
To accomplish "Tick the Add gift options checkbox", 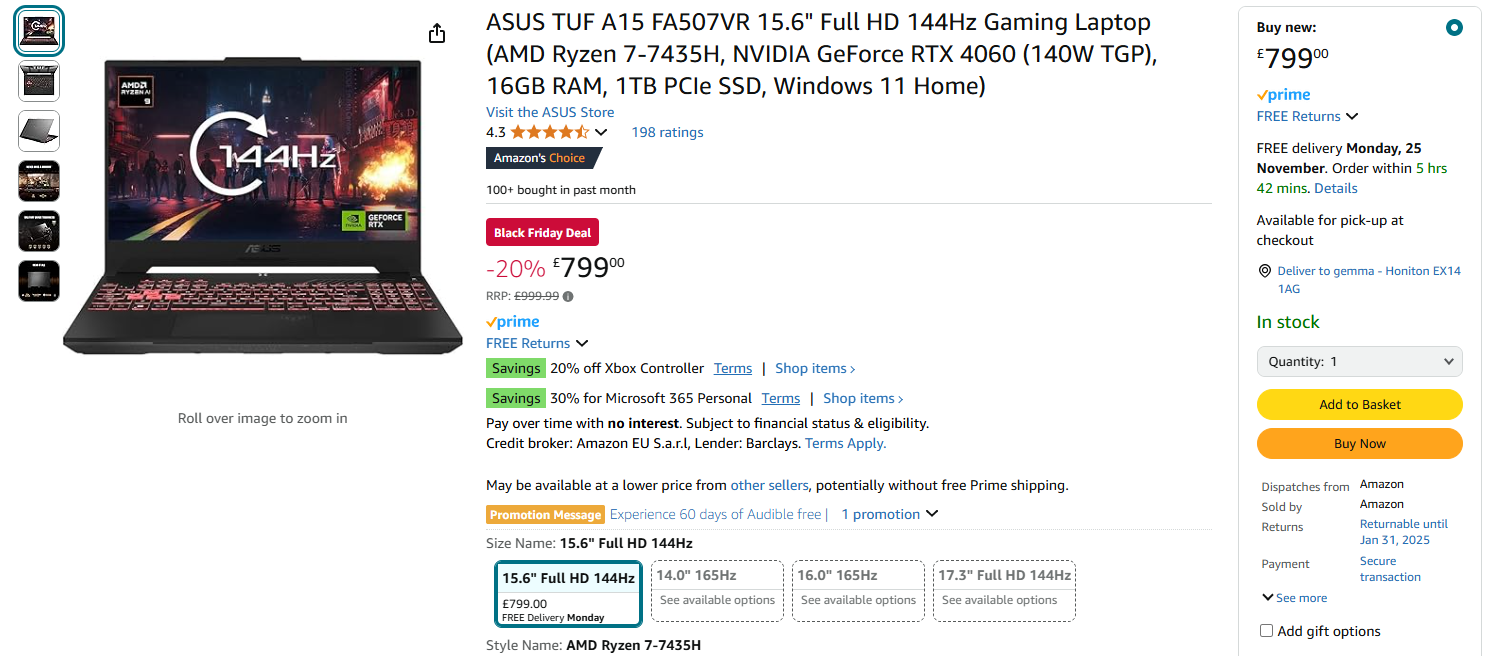I will coord(1267,631).
